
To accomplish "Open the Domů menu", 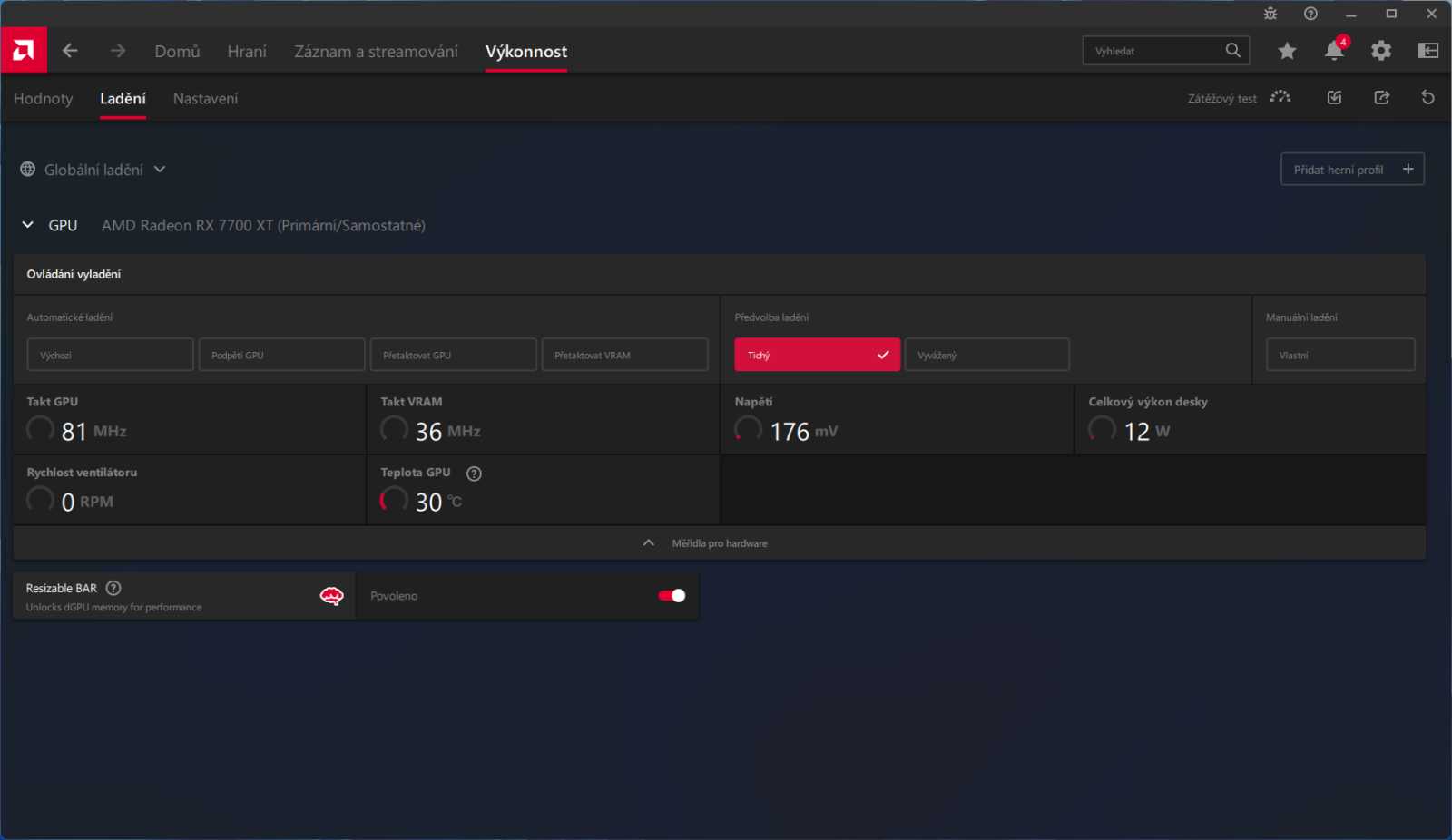I will coord(177,52).
